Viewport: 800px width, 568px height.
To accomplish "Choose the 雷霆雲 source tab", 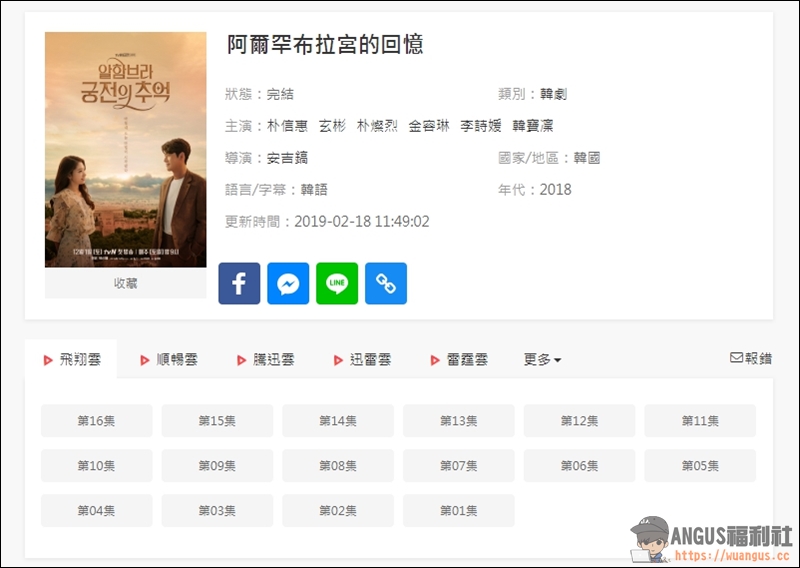I will [460, 360].
